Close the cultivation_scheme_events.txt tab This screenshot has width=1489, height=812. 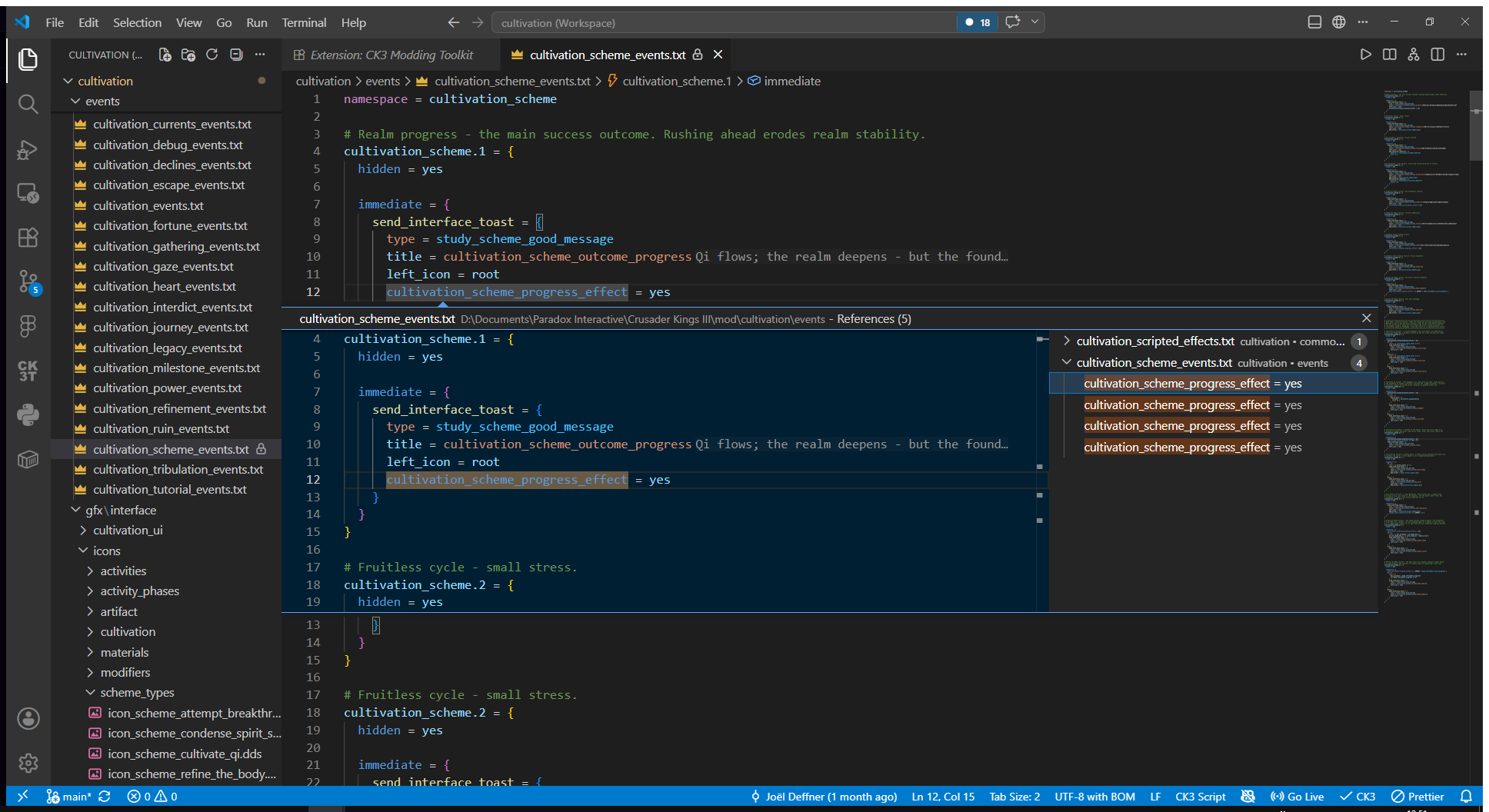pos(718,55)
